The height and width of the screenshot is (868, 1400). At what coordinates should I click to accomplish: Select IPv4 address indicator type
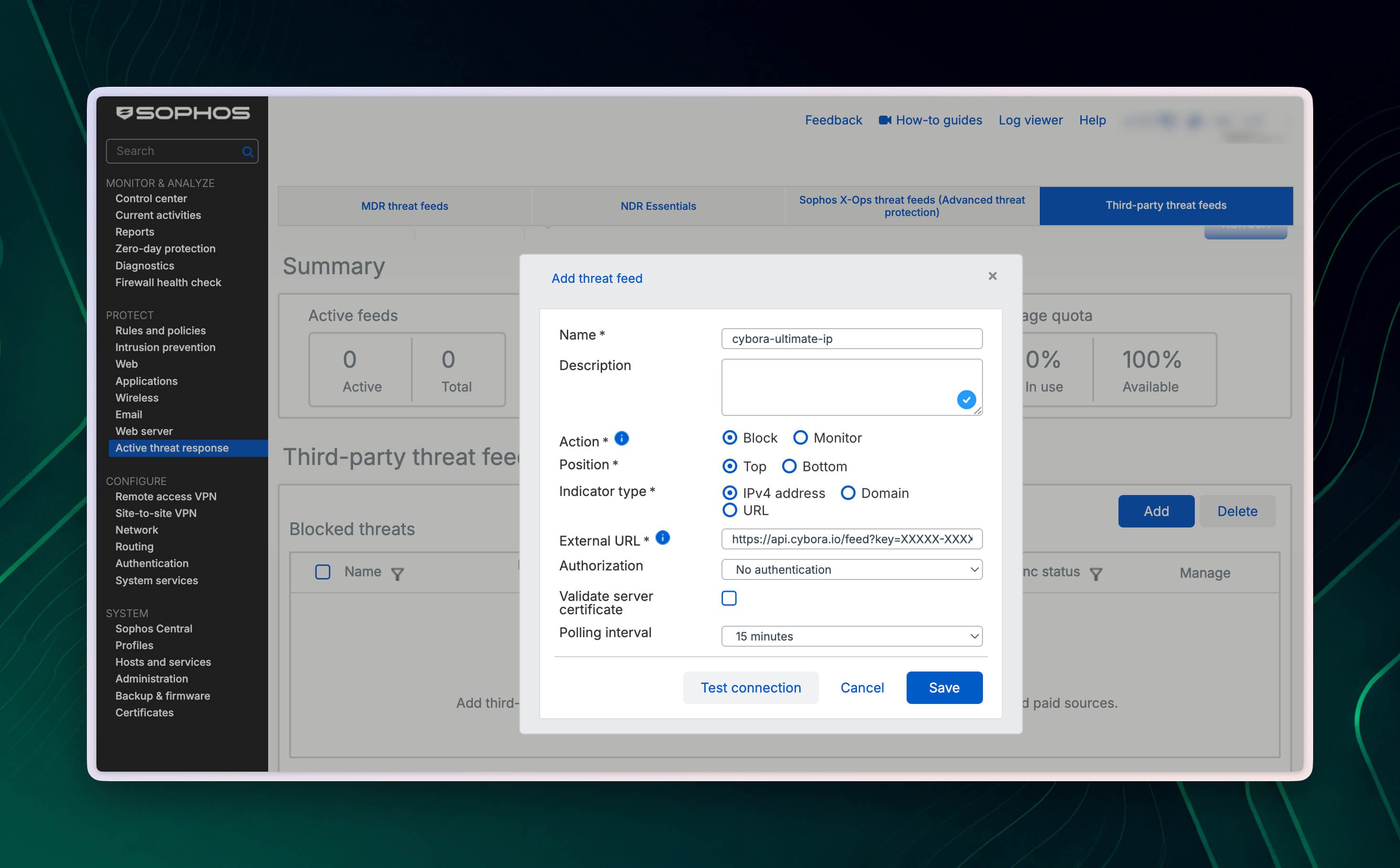[729, 493]
